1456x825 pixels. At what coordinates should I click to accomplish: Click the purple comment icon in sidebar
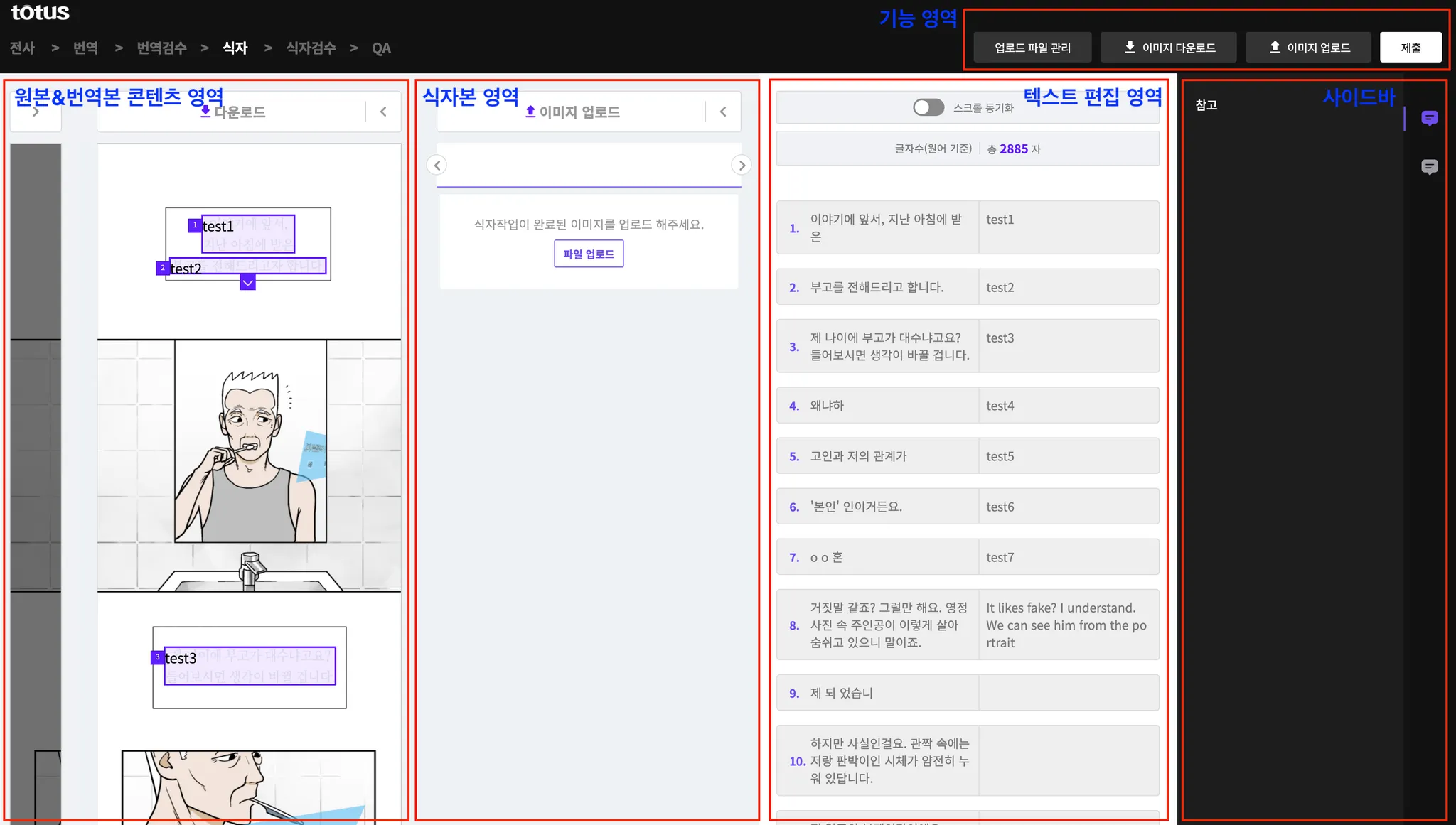pos(1429,118)
